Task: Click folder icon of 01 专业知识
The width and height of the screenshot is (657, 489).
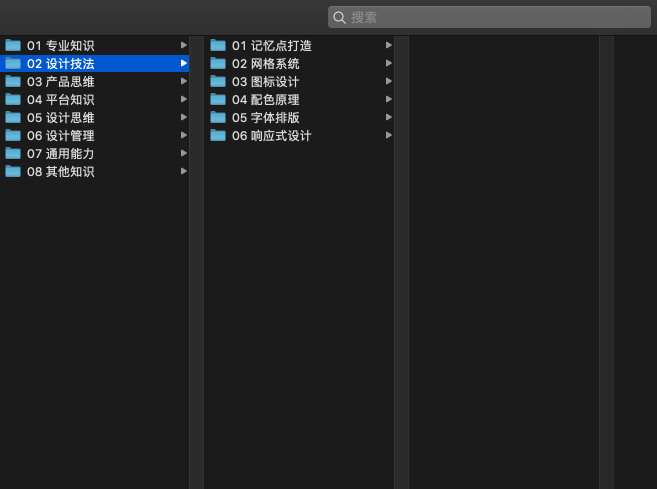Action: (13, 45)
